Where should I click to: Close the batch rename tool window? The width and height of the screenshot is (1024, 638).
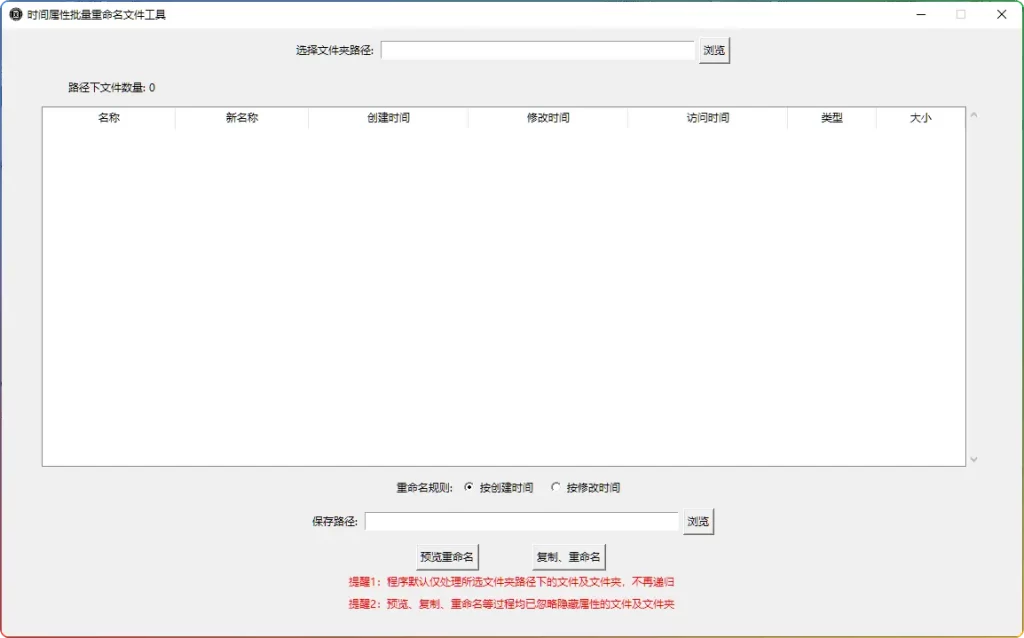click(1001, 15)
